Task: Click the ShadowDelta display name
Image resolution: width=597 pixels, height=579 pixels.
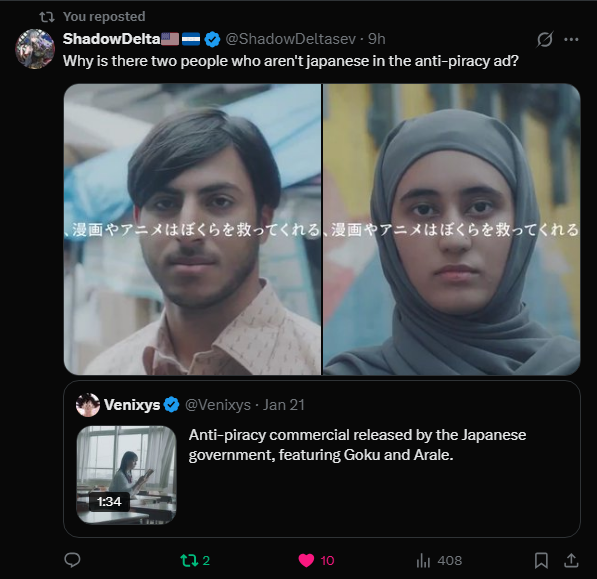Action: pos(111,39)
